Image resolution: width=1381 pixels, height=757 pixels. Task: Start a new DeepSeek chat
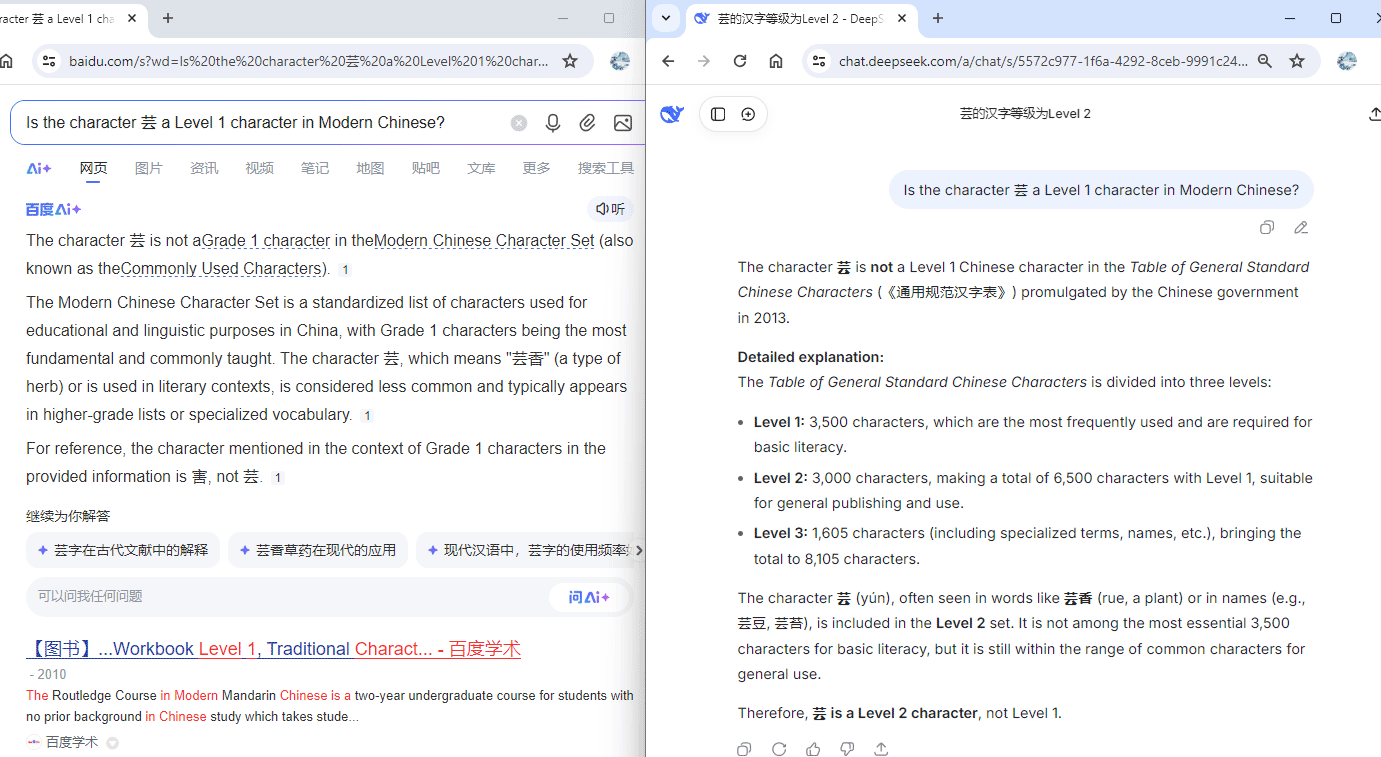click(748, 114)
